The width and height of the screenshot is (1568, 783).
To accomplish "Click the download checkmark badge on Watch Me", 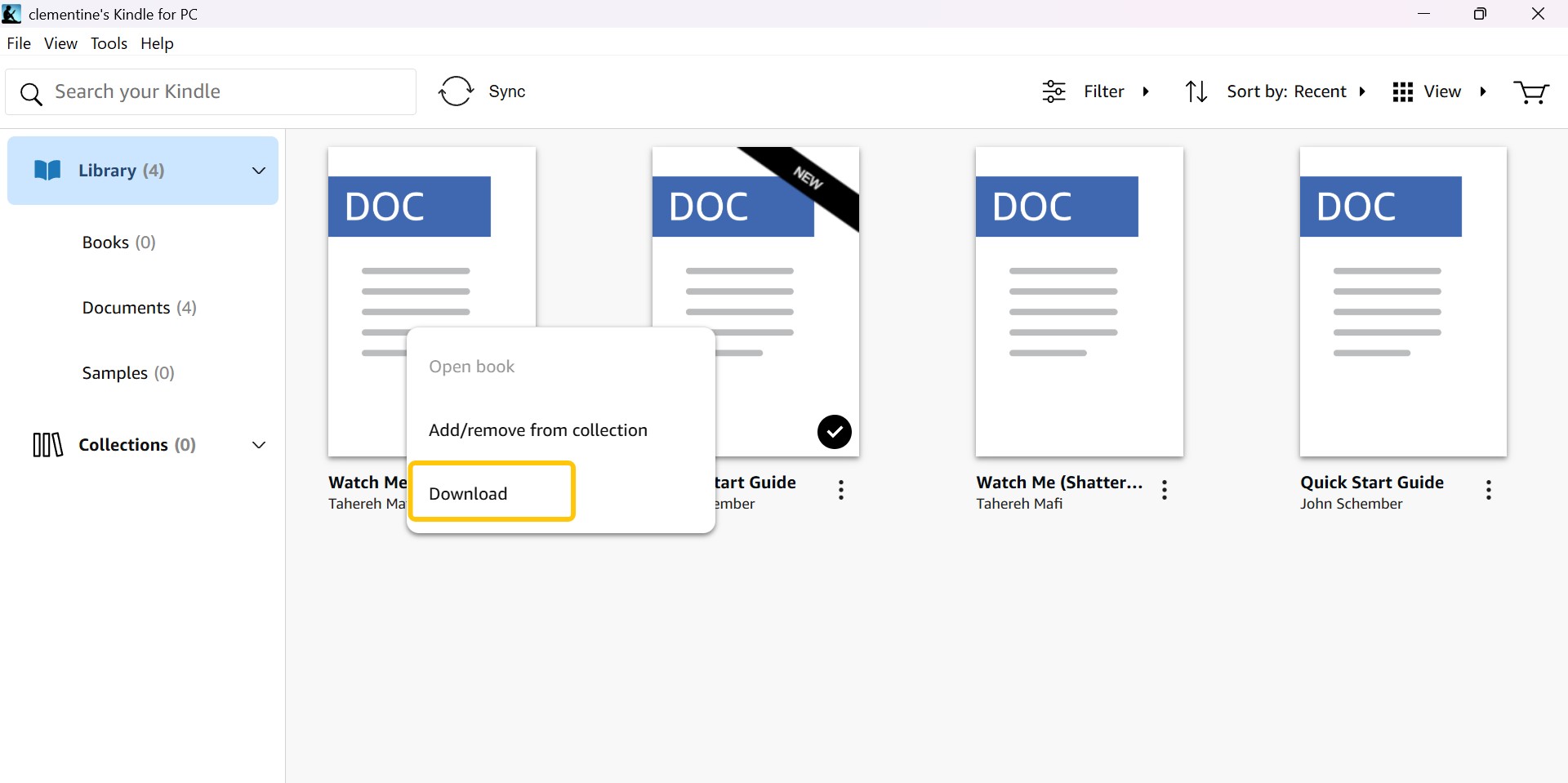I will (834, 432).
